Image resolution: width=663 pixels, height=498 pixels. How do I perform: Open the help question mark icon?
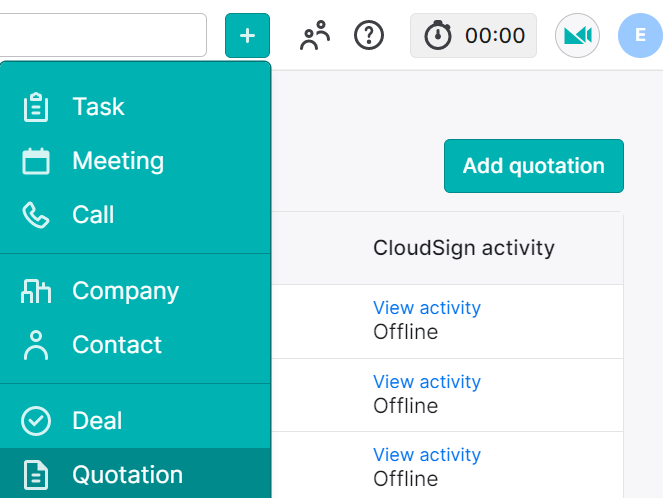[369, 36]
